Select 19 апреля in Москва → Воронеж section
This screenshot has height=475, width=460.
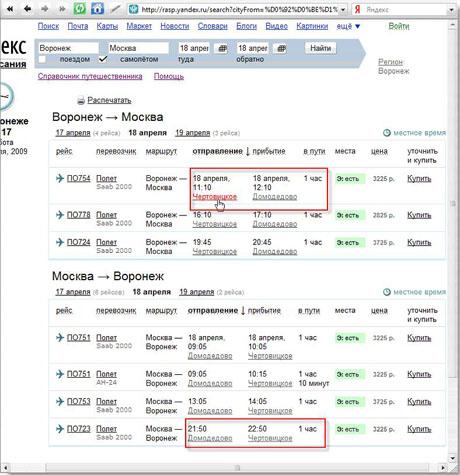197,292
